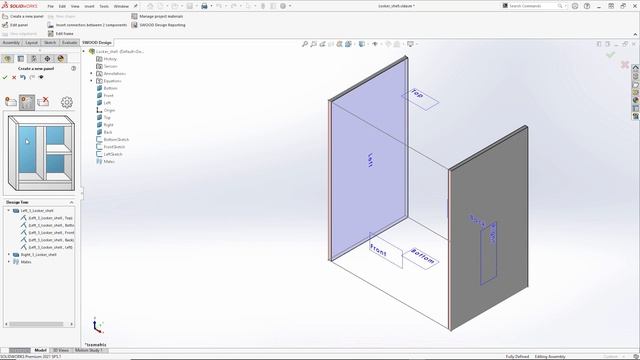Click the Edit panel command
This screenshot has width=640, height=360.
click(15, 25)
